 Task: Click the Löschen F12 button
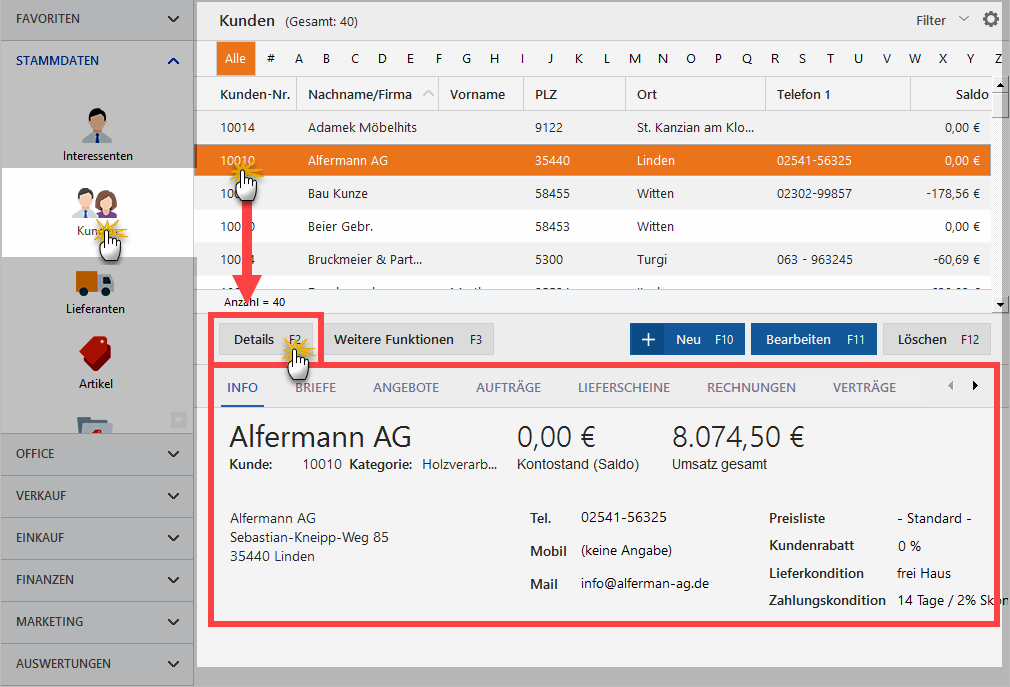point(937,339)
